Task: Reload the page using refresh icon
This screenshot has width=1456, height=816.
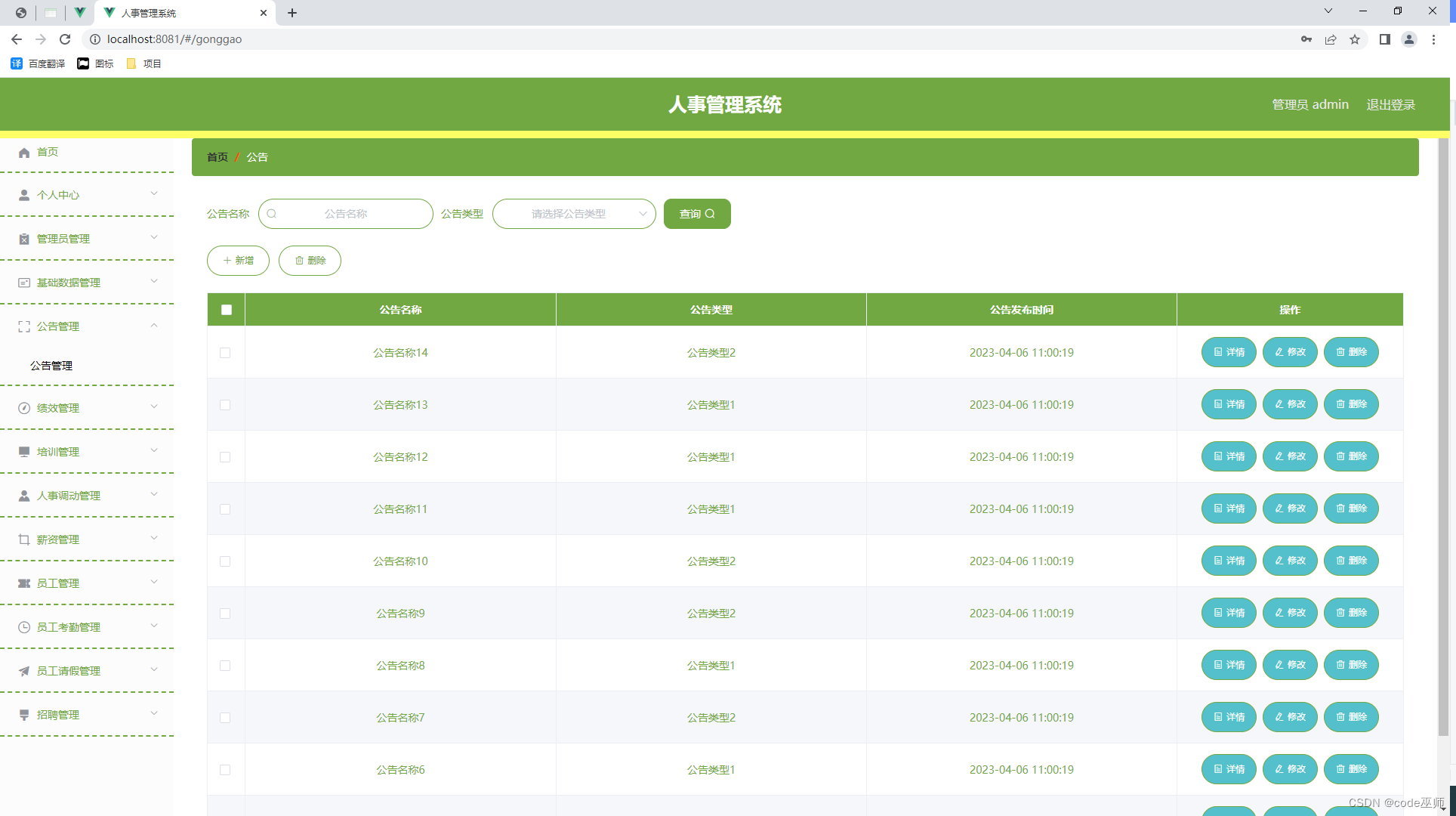Action: coord(65,39)
